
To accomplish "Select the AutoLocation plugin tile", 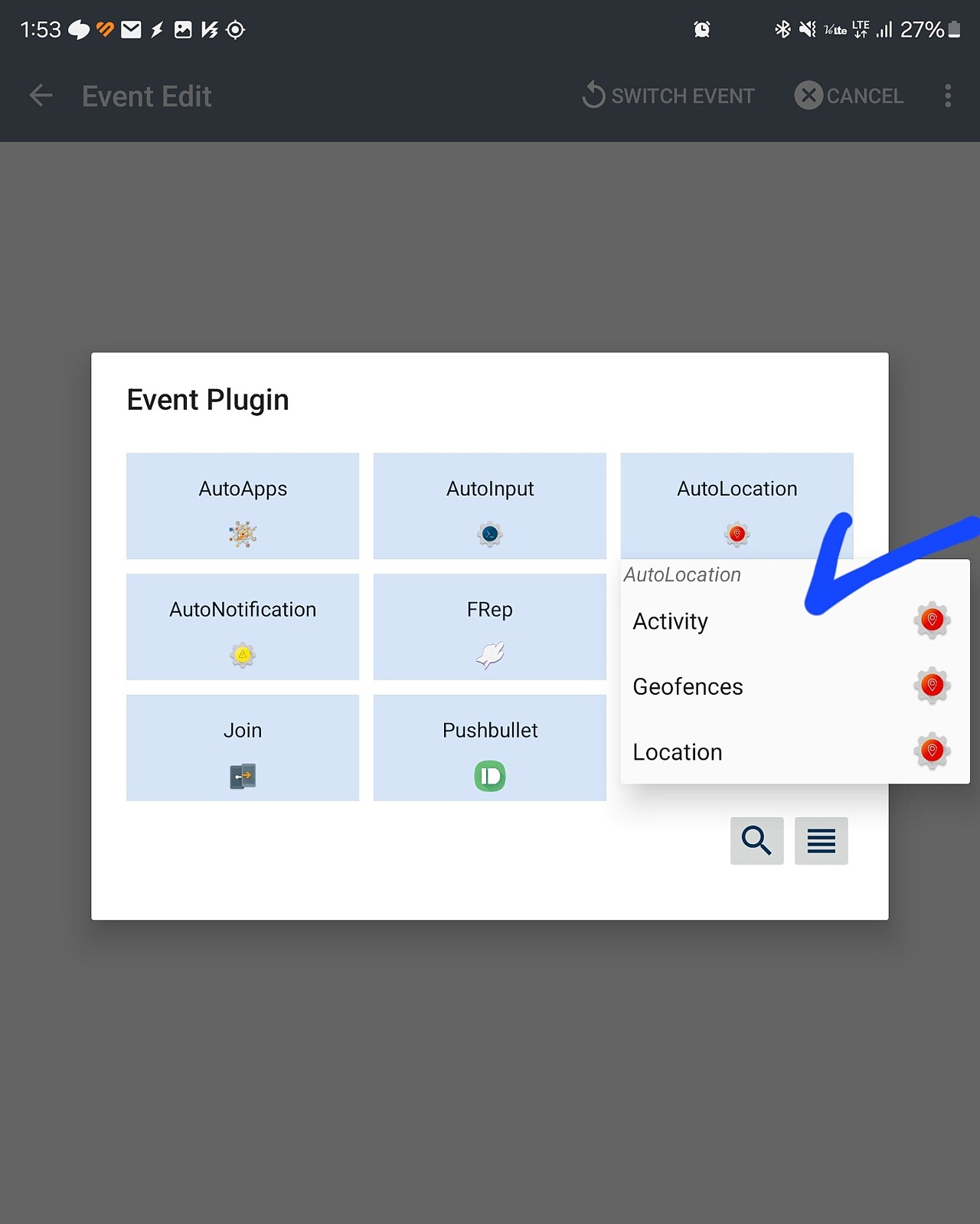I will [x=737, y=506].
